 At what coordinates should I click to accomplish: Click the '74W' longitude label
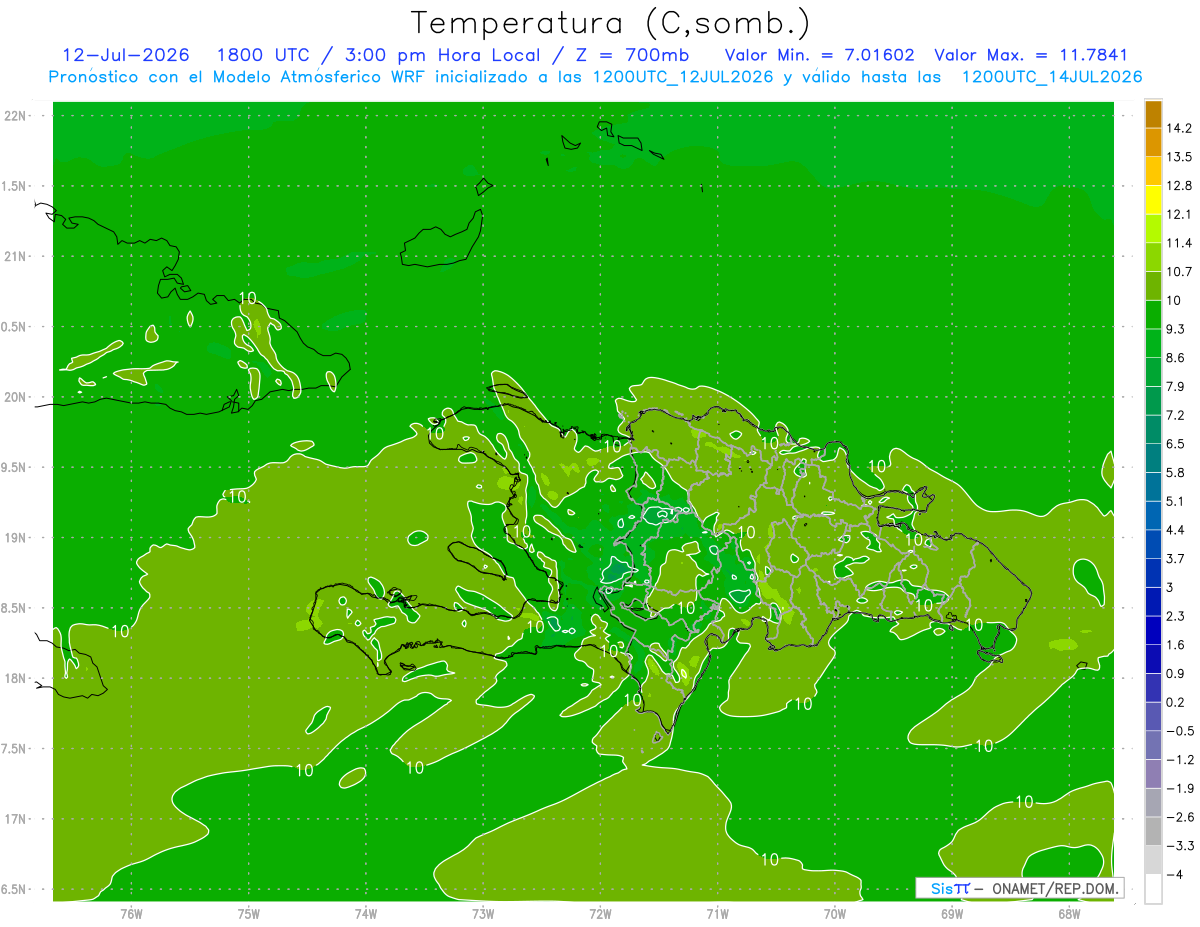(365, 914)
